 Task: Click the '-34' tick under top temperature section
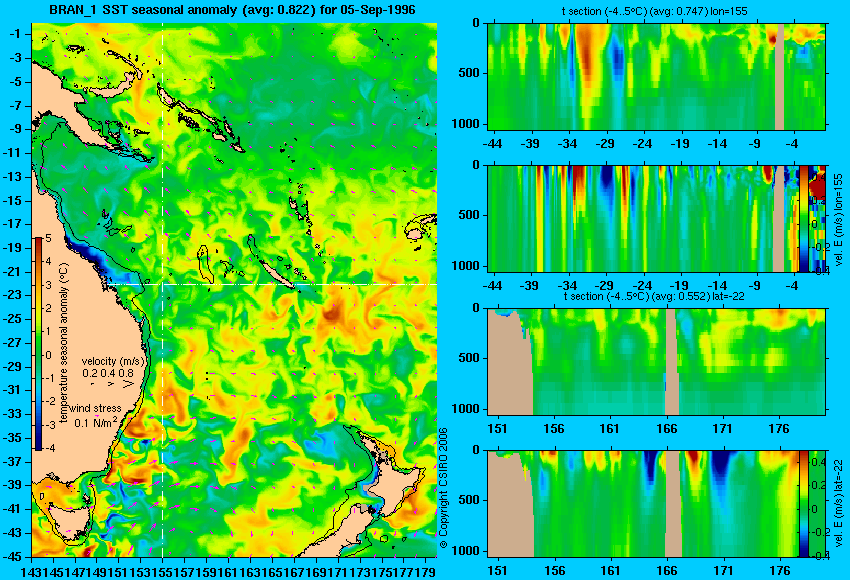(x=568, y=144)
